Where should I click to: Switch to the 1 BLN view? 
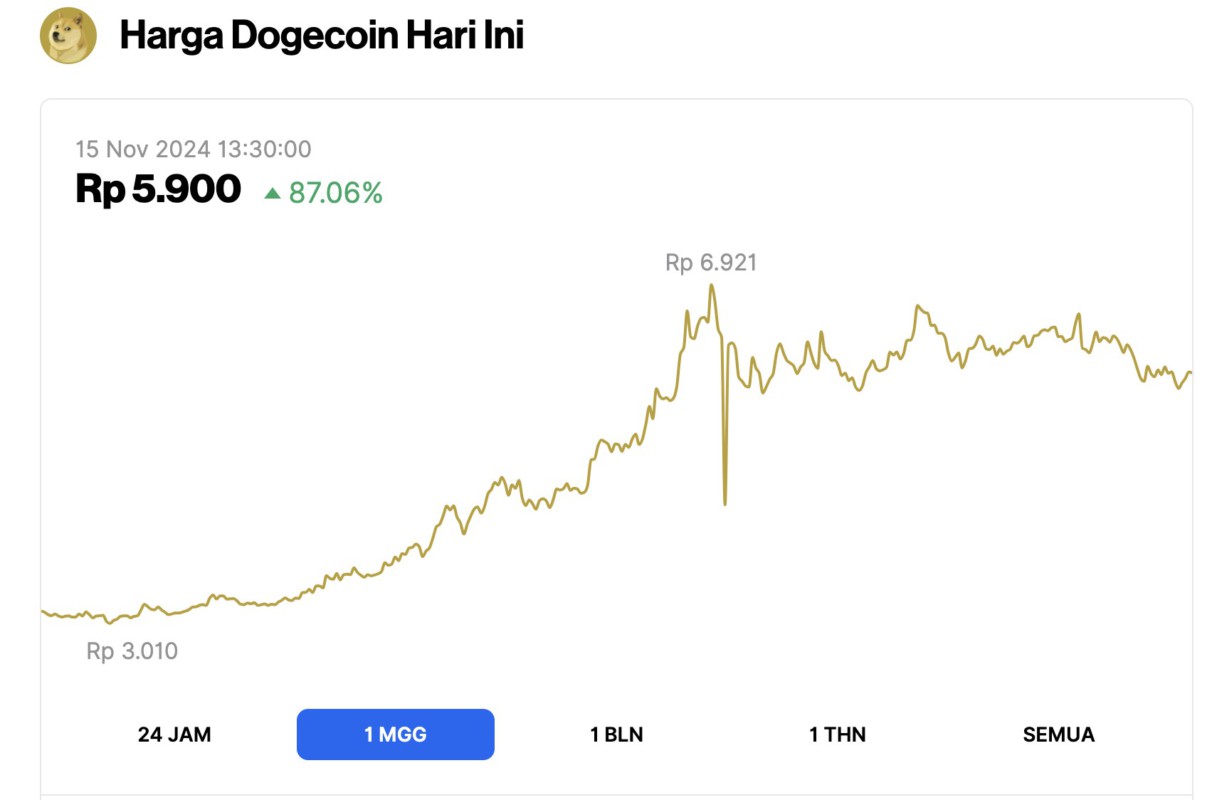617,734
